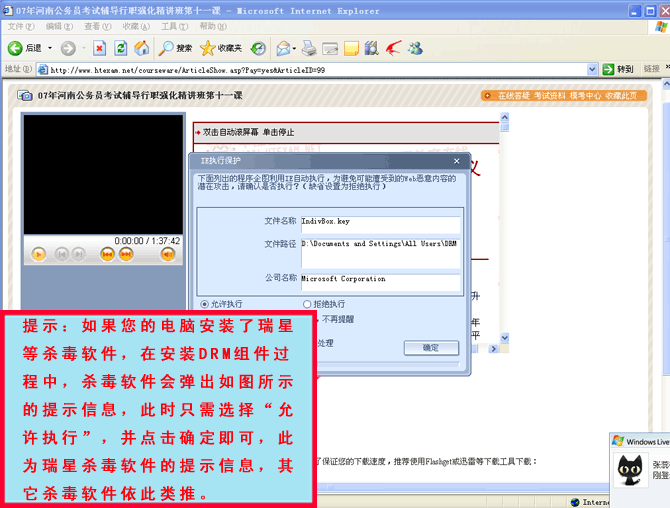Expand the address bar dropdown arrow
Screen dimensions: 670x508
(x=592, y=69)
